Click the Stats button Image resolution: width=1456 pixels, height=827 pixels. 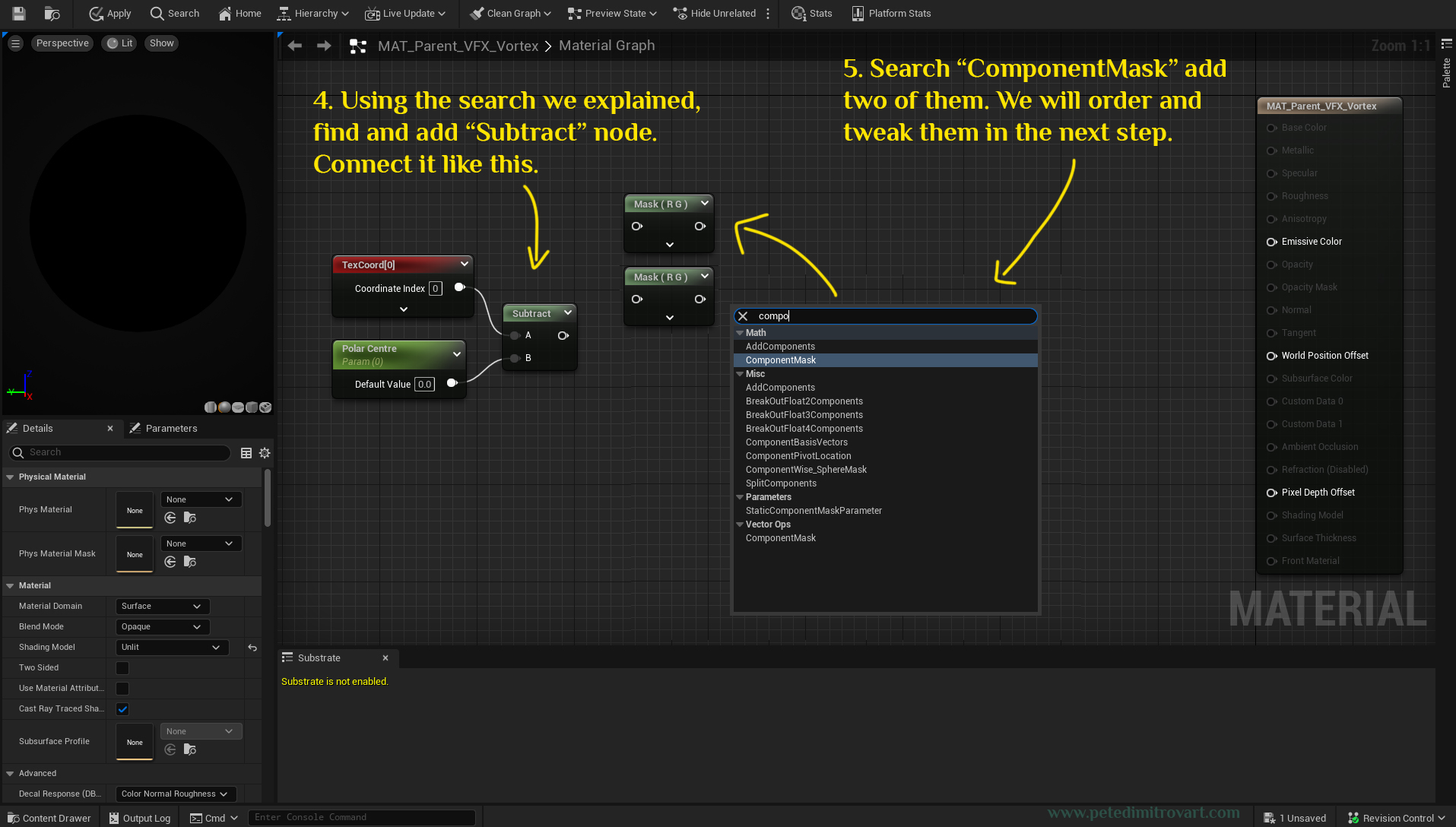pyautogui.click(x=811, y=13)
